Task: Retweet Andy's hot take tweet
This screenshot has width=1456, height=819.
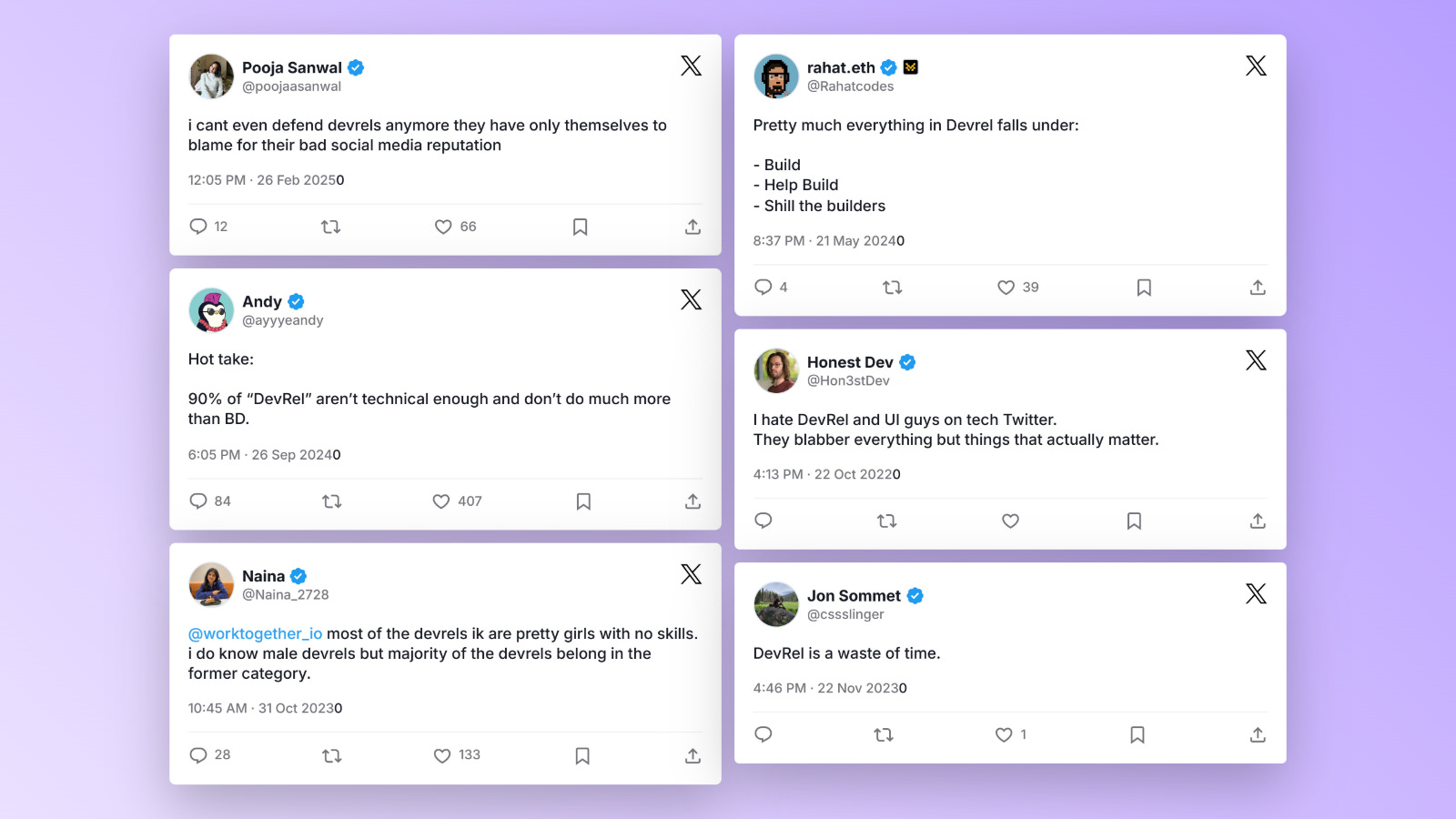Action: click(x=331, y=501)
